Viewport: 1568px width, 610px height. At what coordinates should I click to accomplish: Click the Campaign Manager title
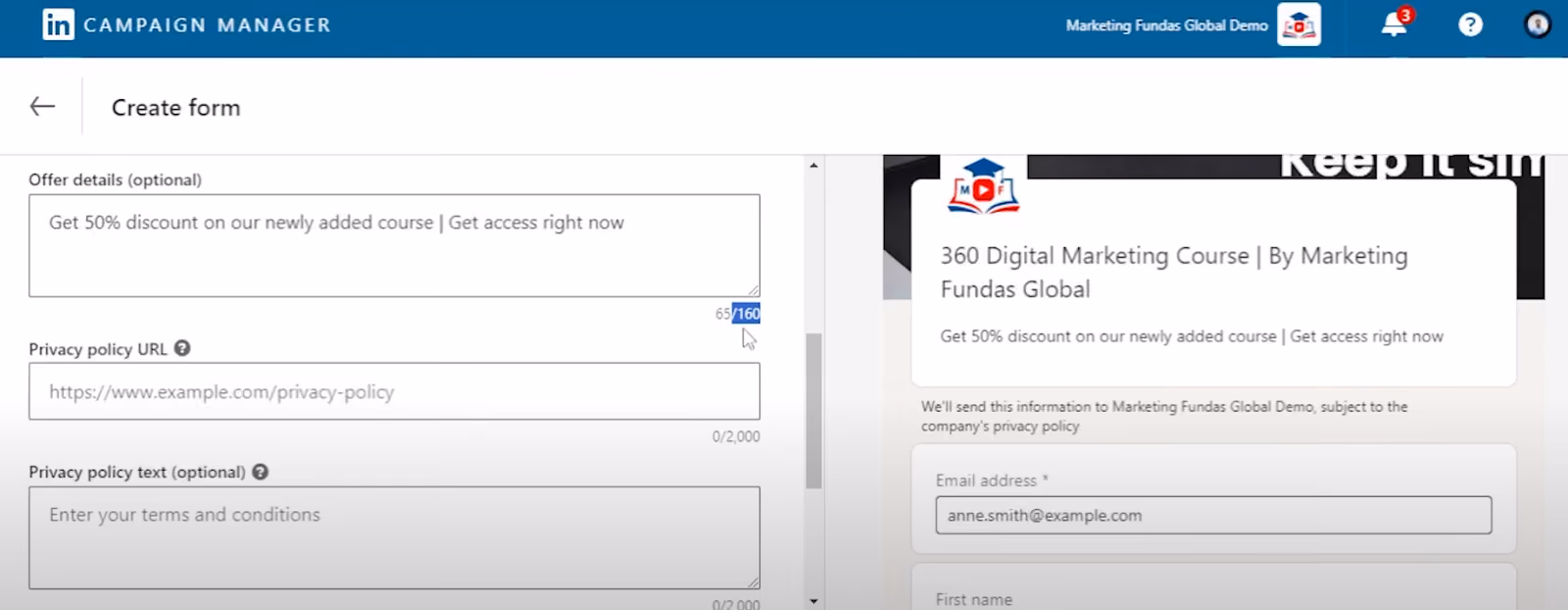click(207, 25)
